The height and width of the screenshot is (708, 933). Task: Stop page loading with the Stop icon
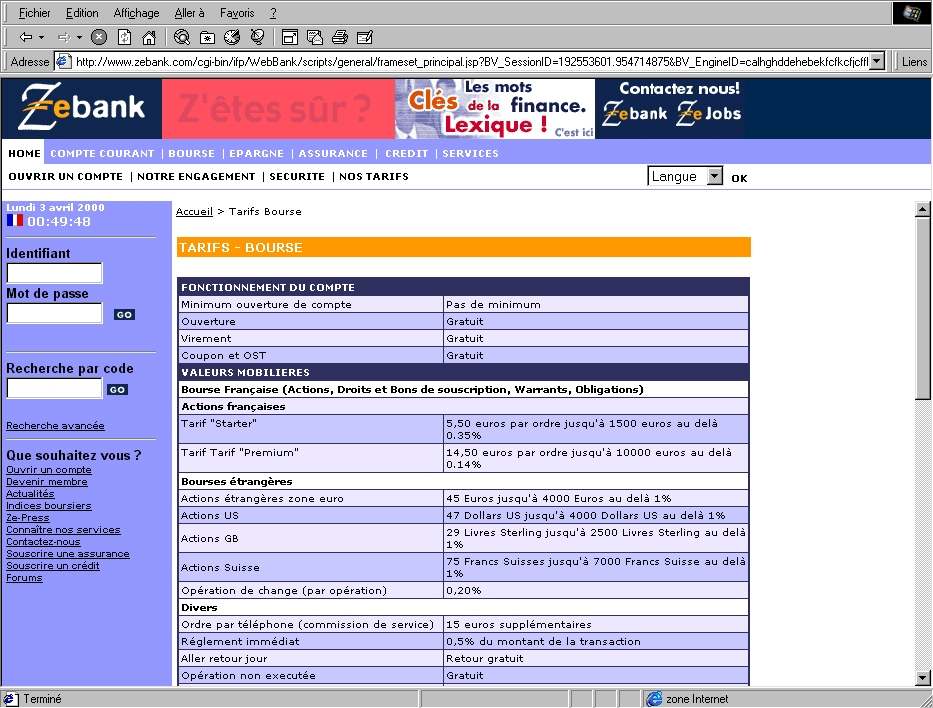(99, 37)
